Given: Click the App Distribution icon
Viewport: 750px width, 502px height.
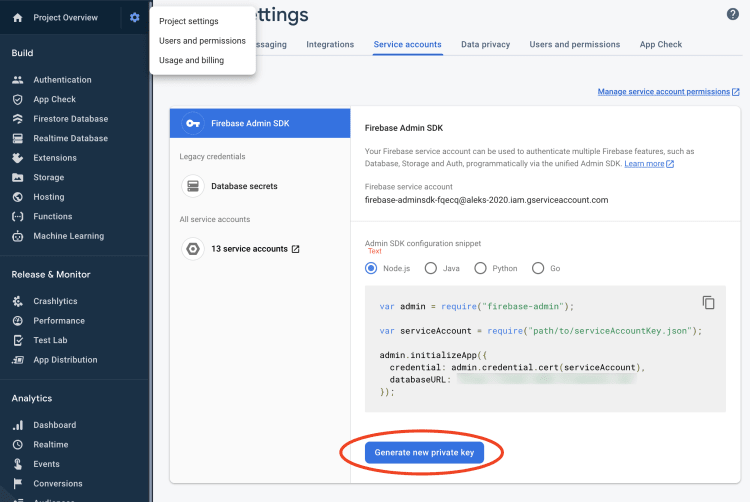Looking at the screenshot, I should pos(18,360).
